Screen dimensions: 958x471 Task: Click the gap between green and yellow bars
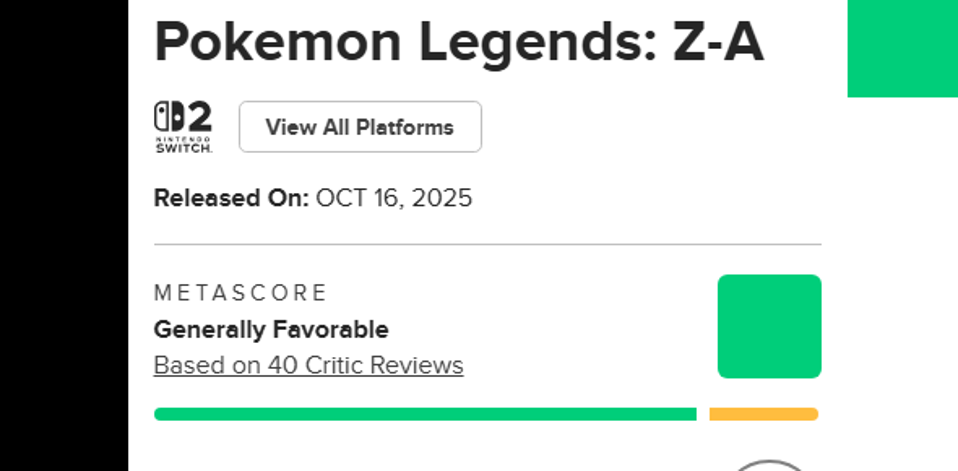point(703,414)
